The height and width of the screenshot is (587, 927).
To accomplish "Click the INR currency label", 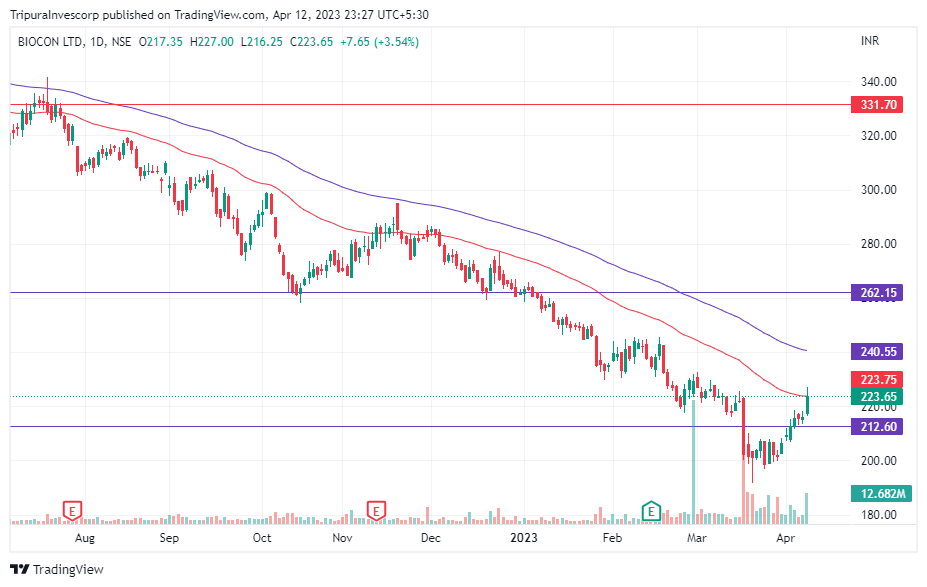I will pos(870,41).
